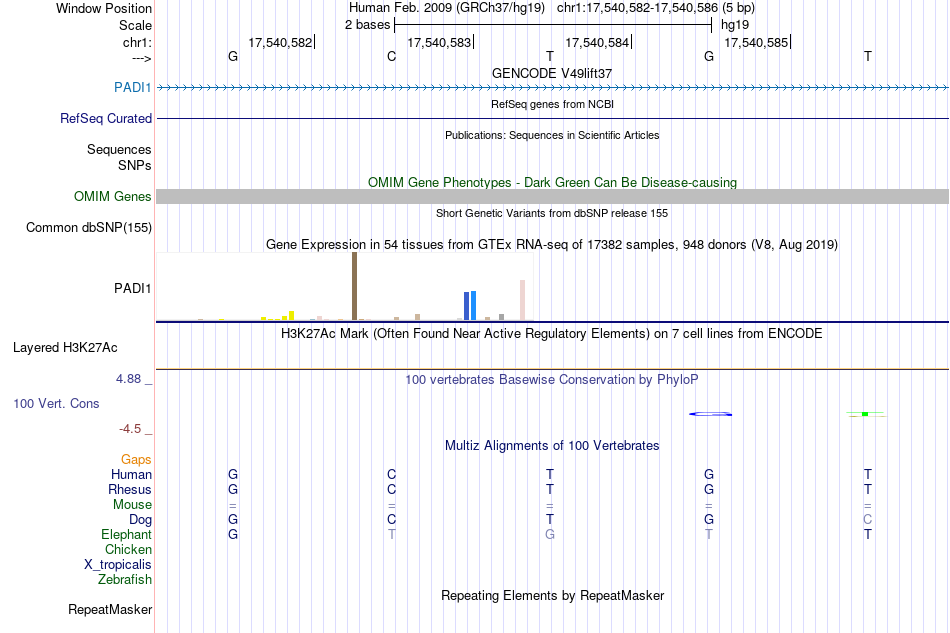This screenshot has height=633, width=950.
Task: Click the Human Feb. 2009 (GRCh37/hg19) title
Action: 447,8
